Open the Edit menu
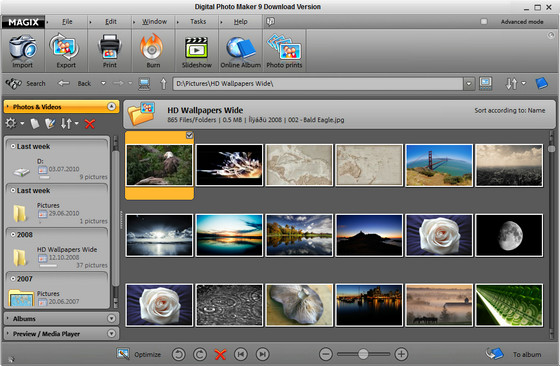 [x=111, y=21]
